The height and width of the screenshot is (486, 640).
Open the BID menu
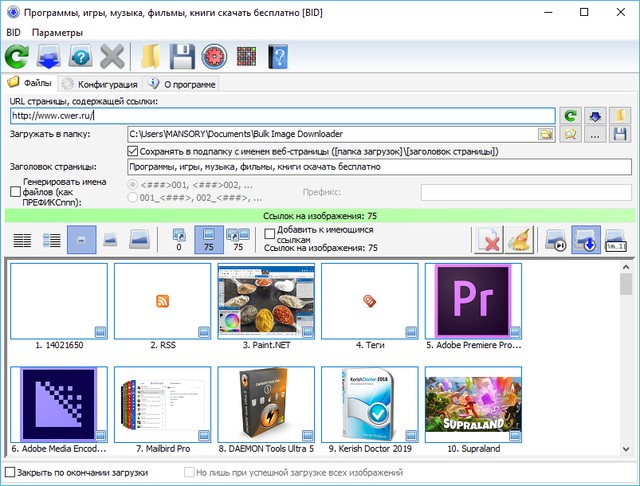point(13,33)
